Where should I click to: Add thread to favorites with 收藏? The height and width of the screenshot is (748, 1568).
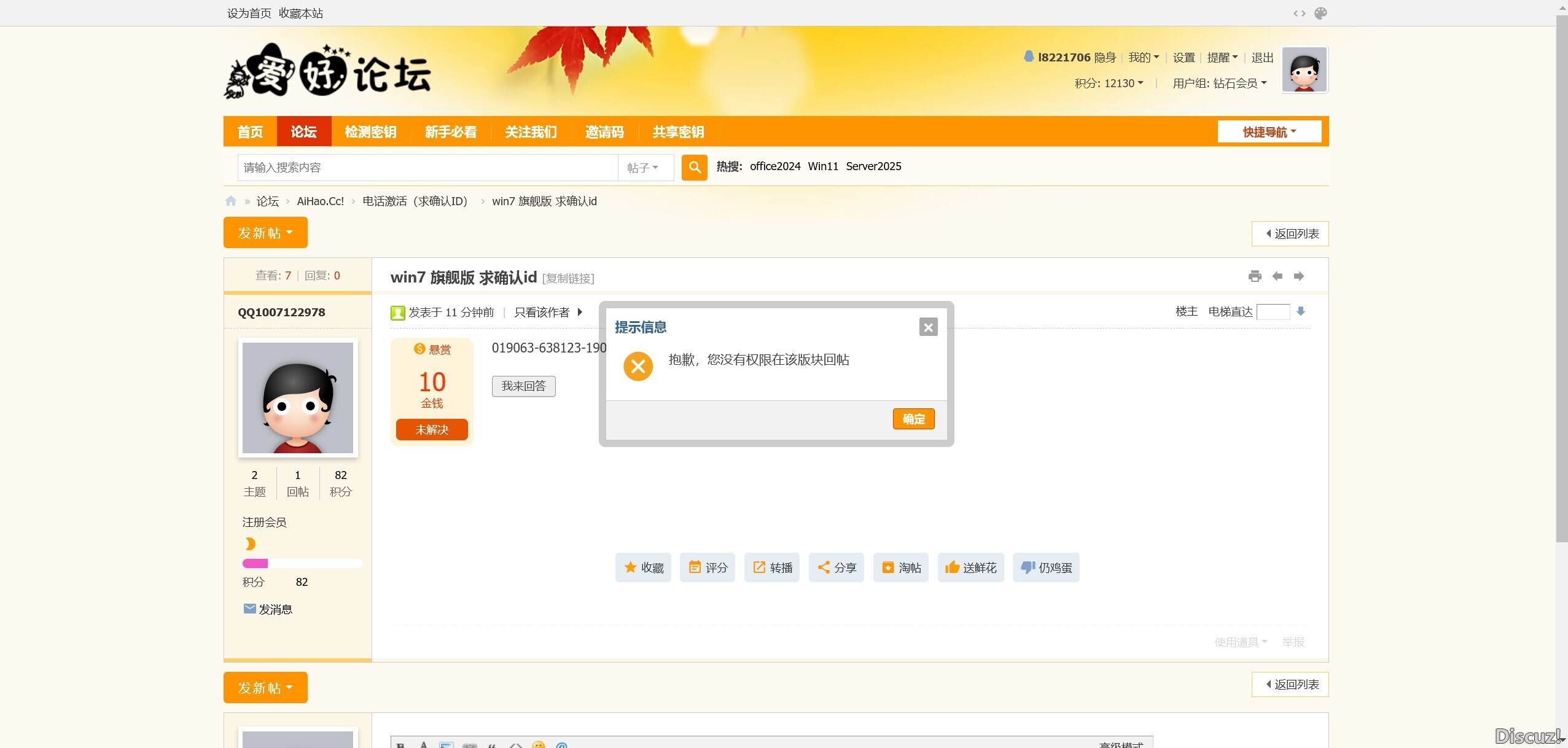(x=643, y=567)
